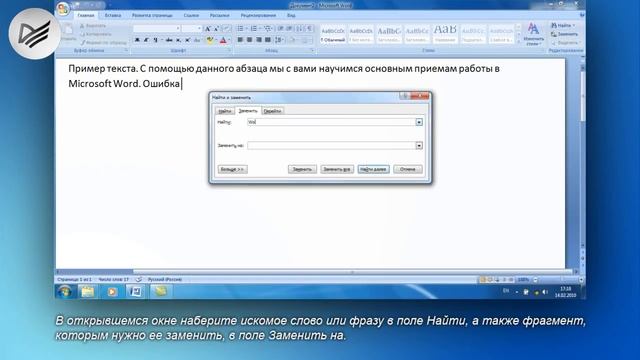This screenshot has height=360, width=640.
Task: Click the decrease indent icon
Action: coord(281,29)
